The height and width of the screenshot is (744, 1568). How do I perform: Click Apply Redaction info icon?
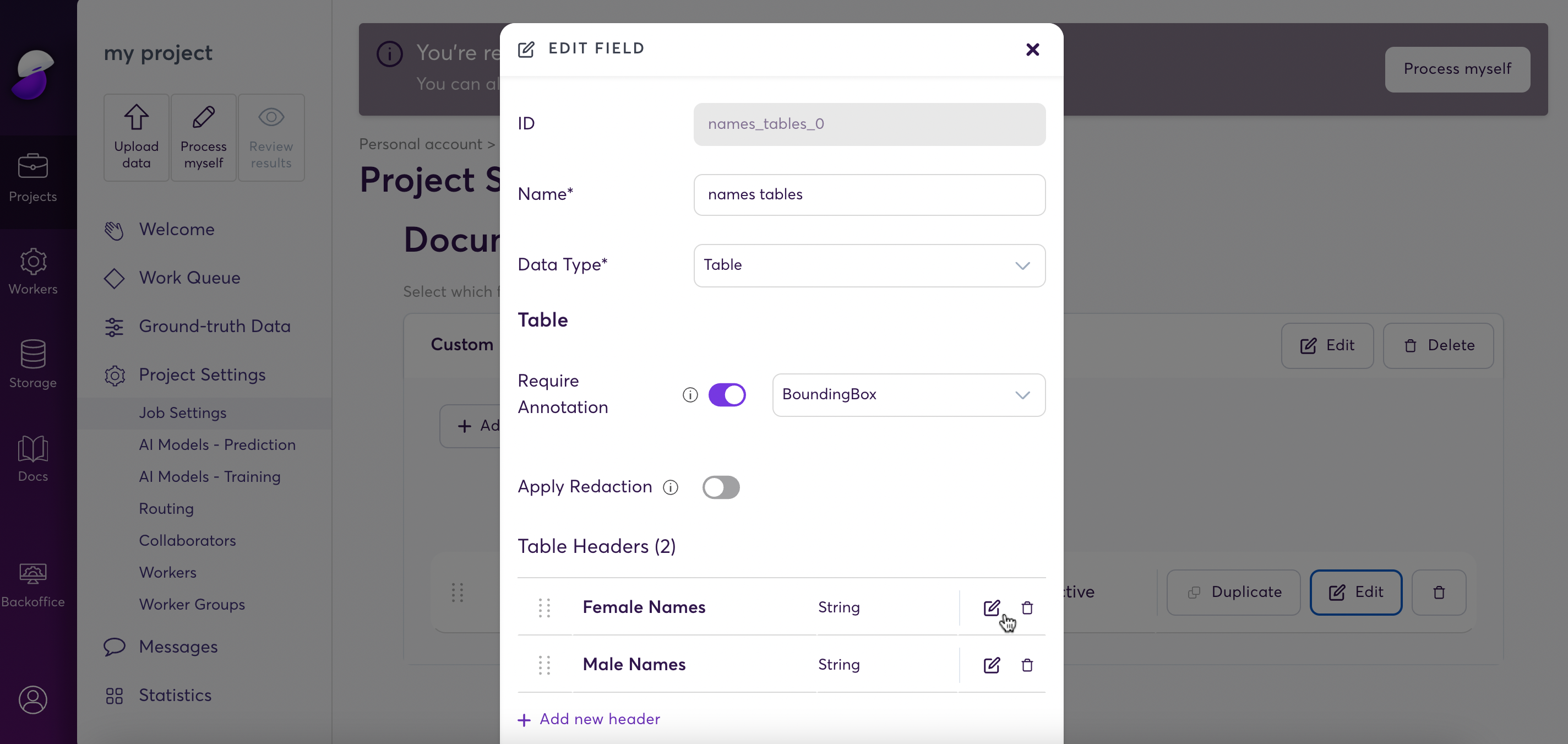coord(670,487)
